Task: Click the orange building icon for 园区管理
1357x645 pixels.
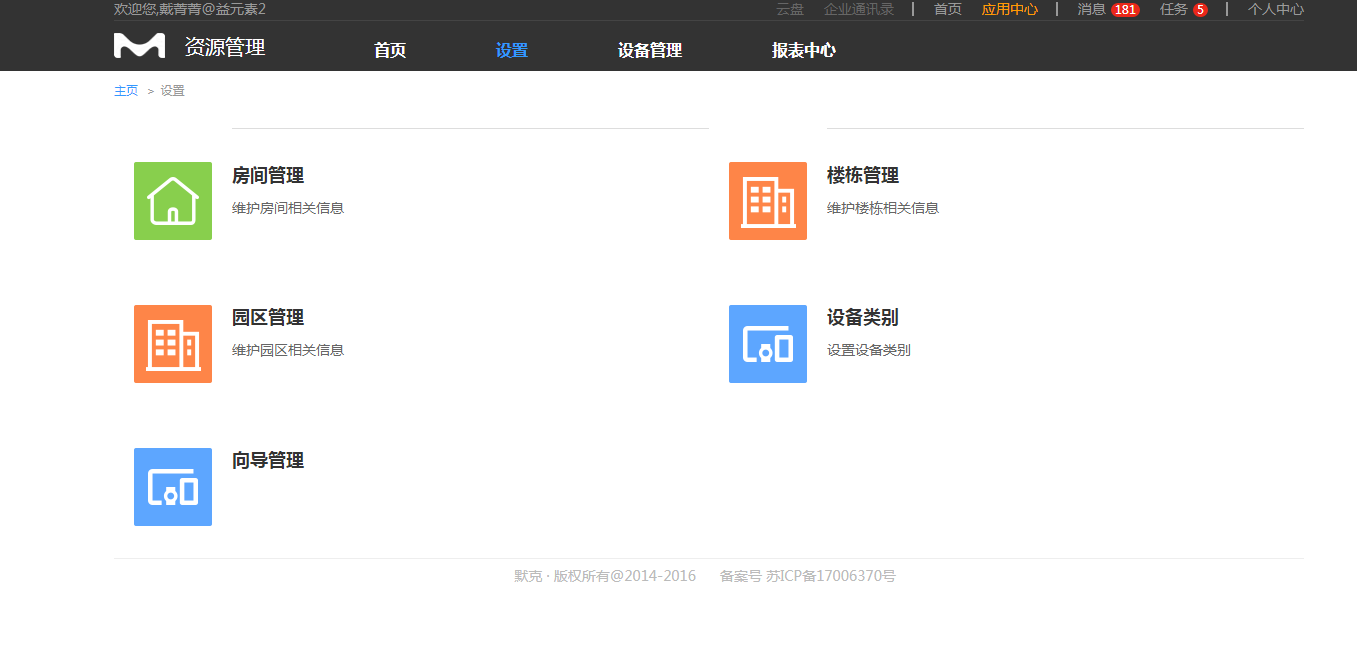Action: pyautogui.click(x=173, y=344)
